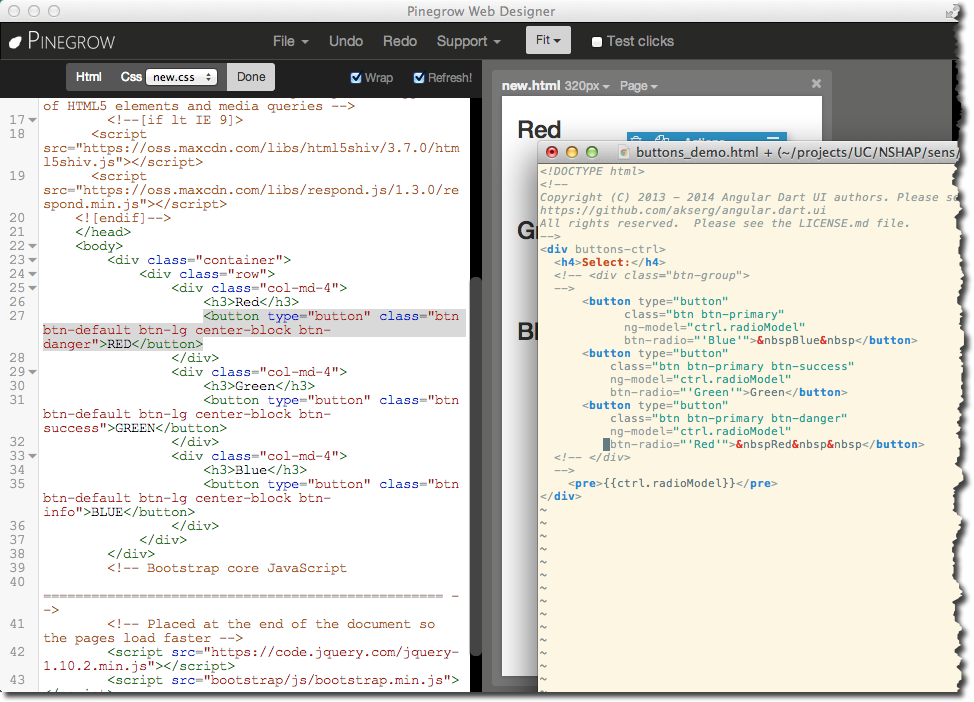The image size is (974, 702).
Task: Click the jquery script src line 42
Action: coord(251,659)
